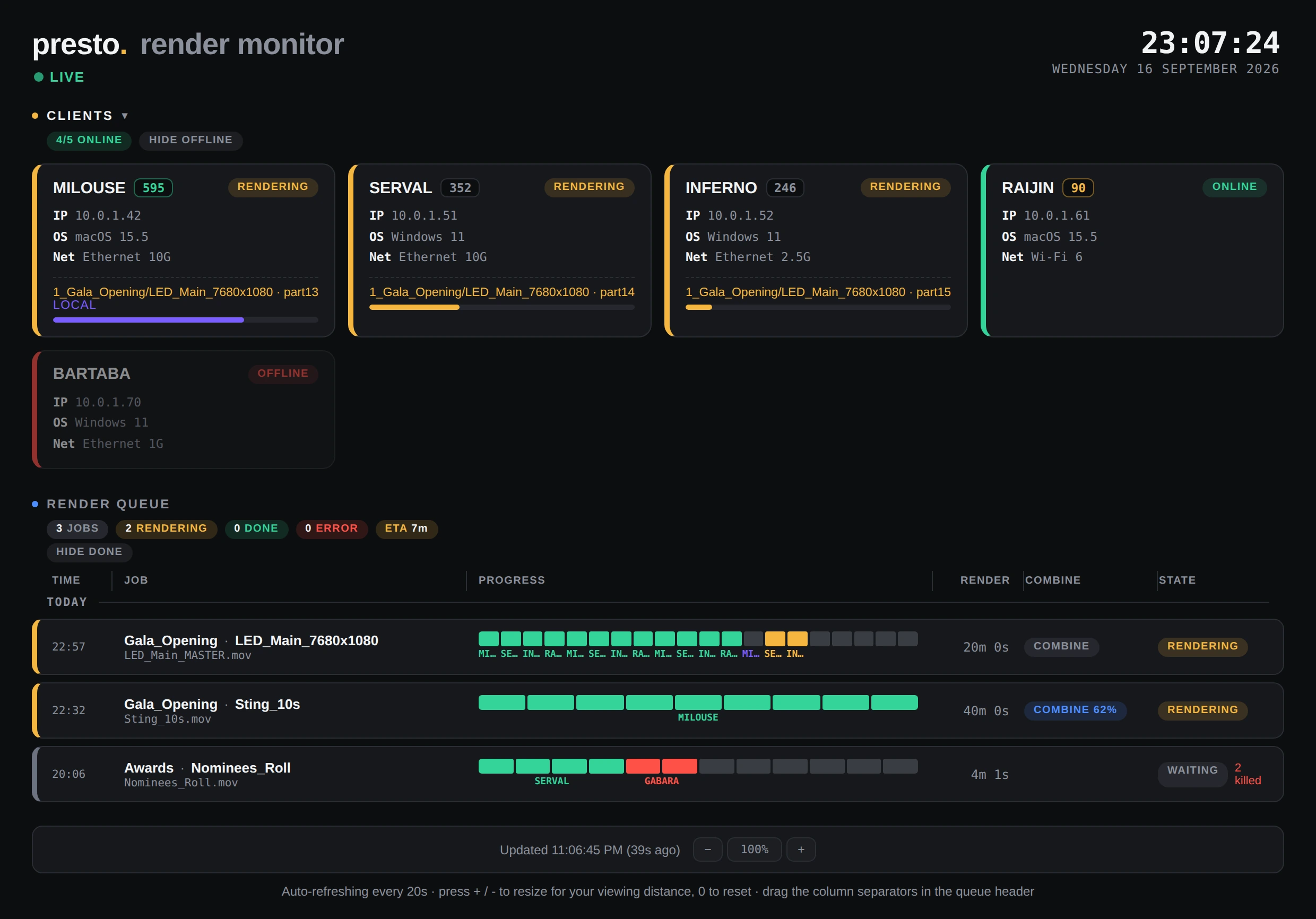
Task: Click the Updated 11:06:45 PM status text
Action: pyautogui.click(x=590, y=849)
